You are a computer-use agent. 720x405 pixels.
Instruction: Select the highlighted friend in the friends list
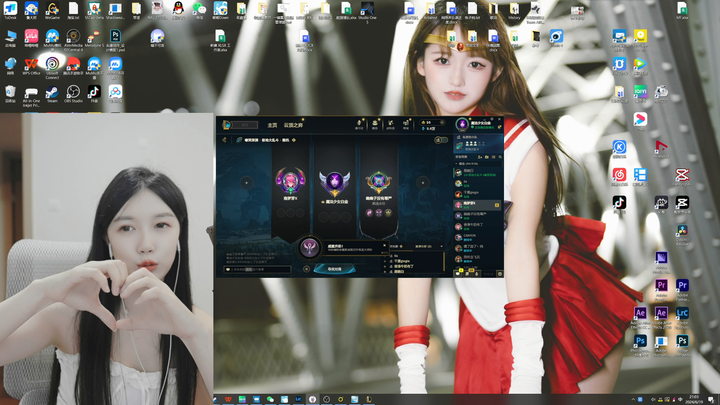[478, 204]
